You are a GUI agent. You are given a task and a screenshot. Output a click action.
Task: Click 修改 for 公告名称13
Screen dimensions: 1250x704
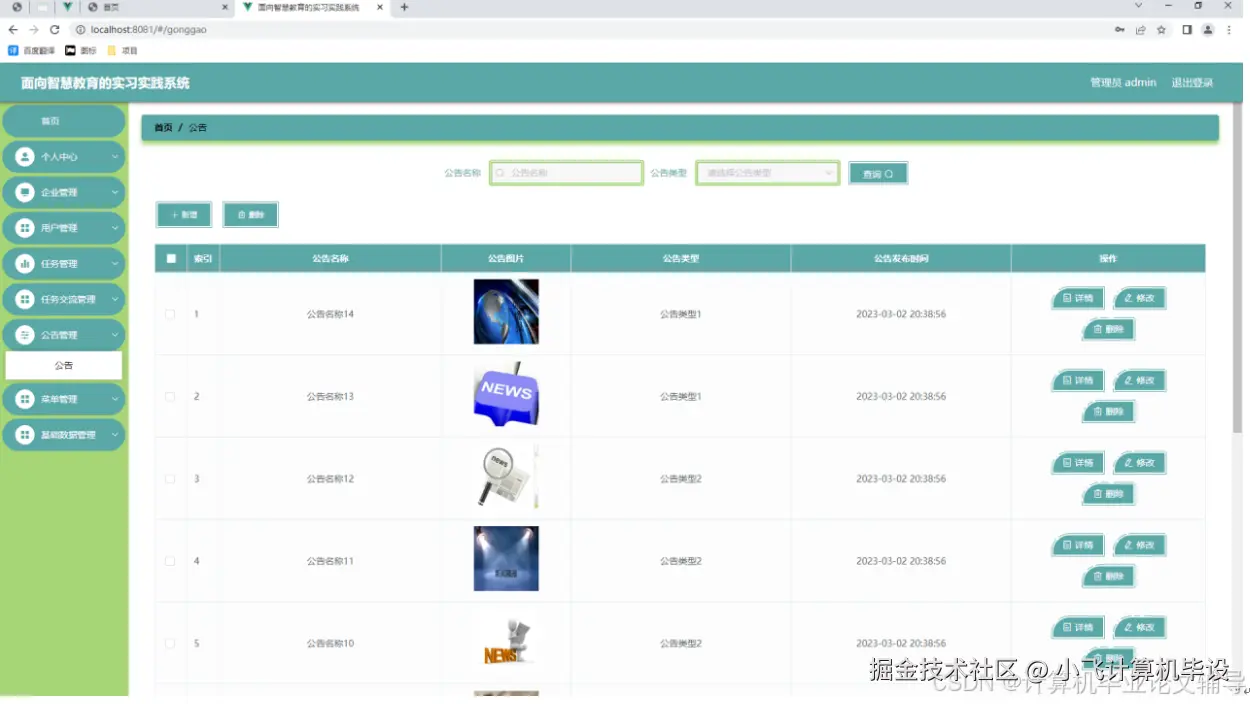click(x=1139, y=381)
